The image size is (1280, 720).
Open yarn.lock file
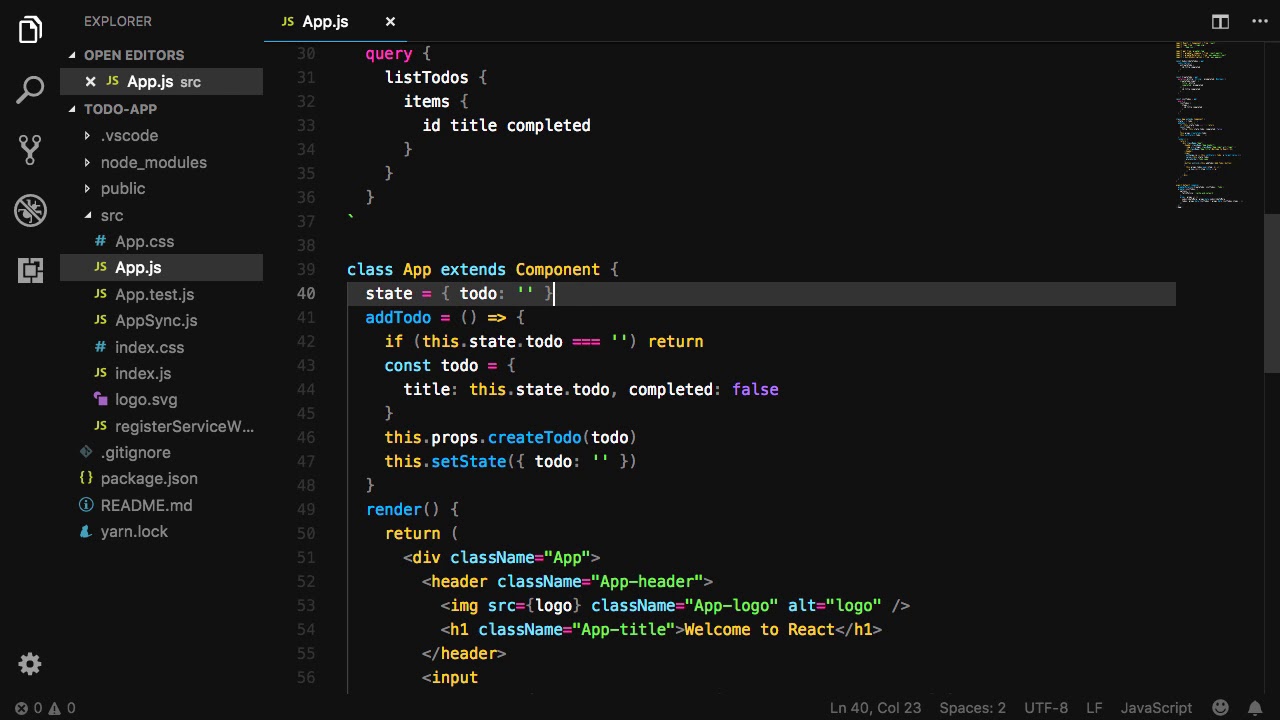pos(134,531)
